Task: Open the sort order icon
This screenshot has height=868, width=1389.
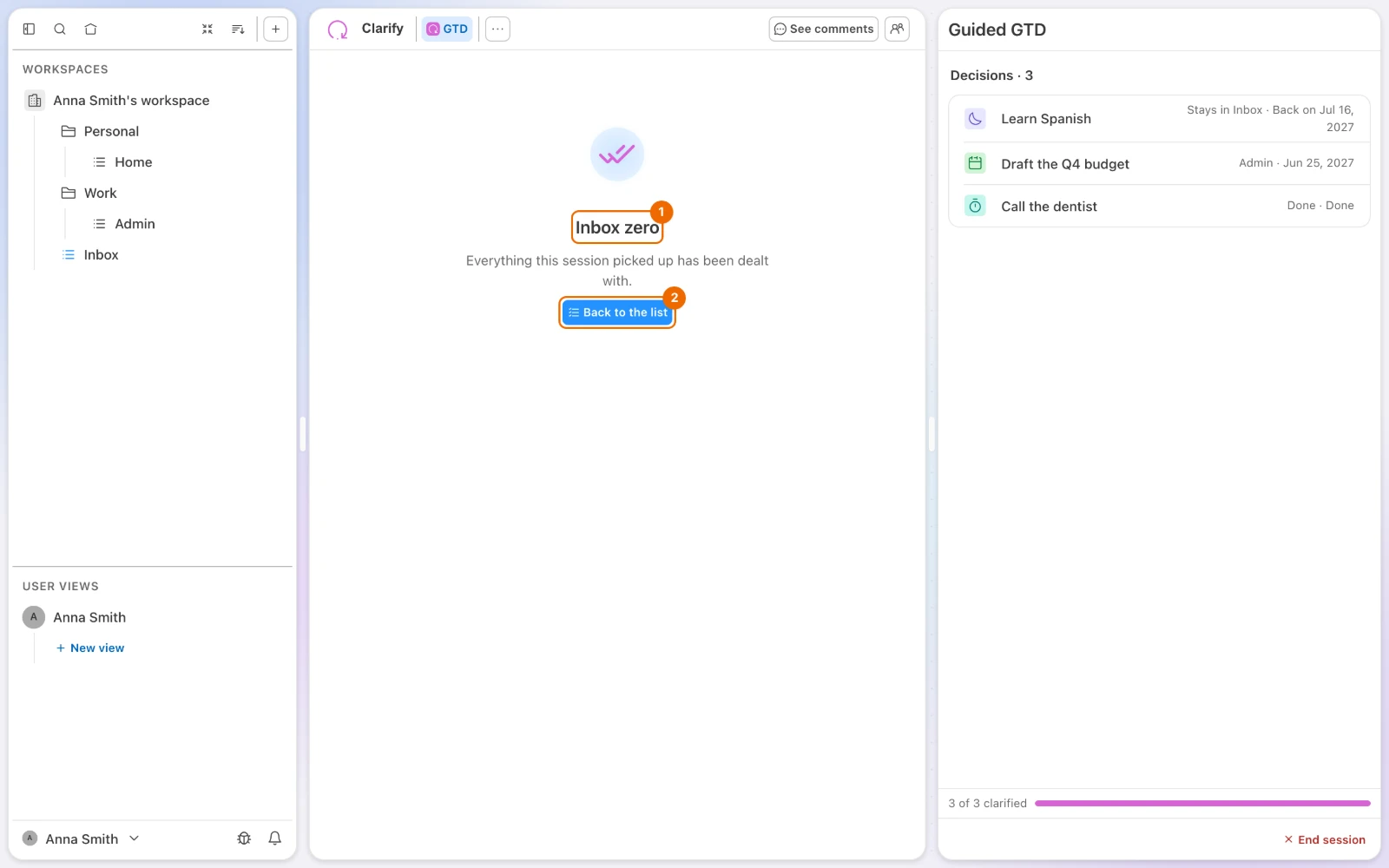Action: (x=238, y=29)
